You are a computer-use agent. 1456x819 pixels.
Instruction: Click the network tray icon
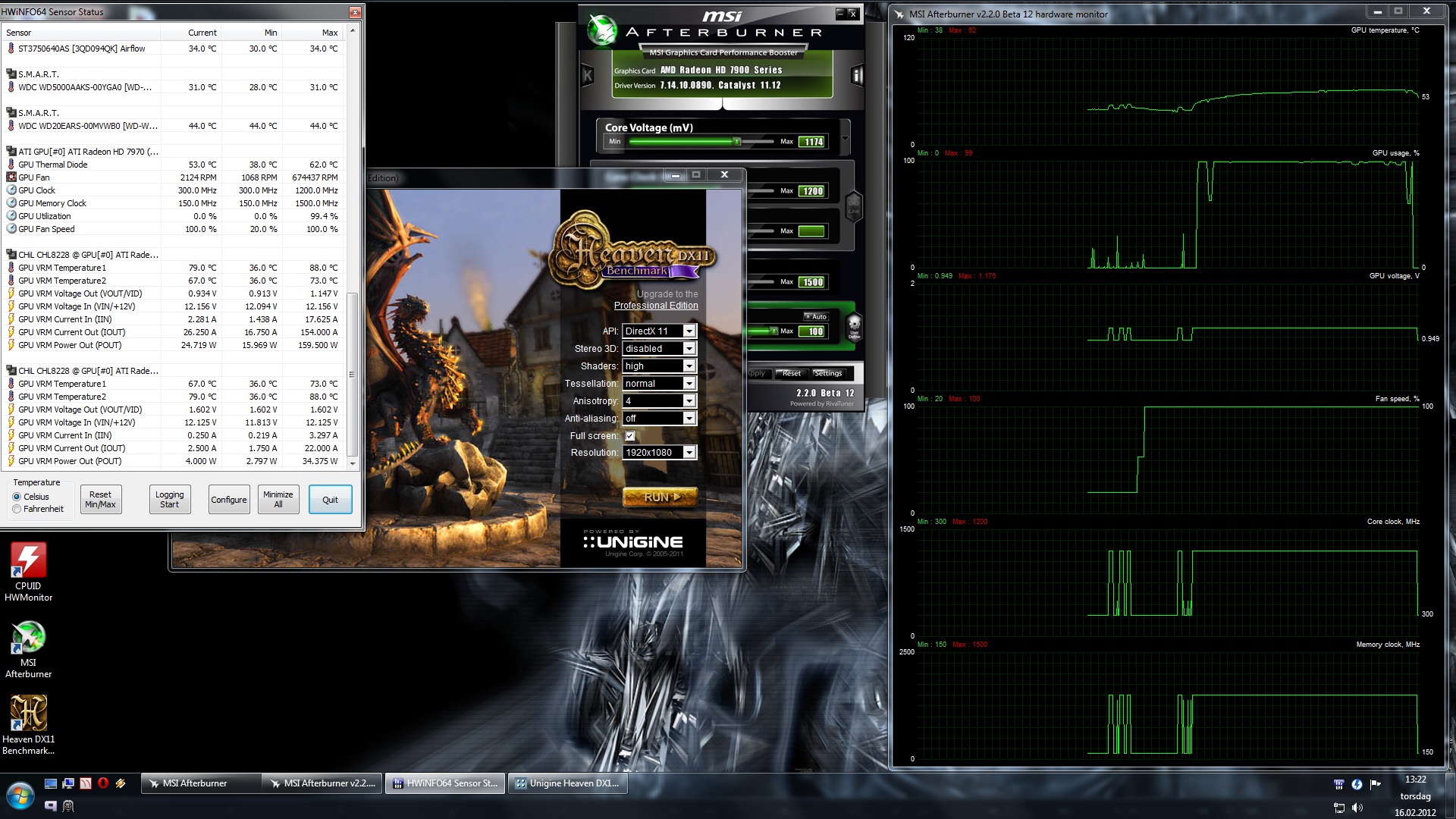1338,808
